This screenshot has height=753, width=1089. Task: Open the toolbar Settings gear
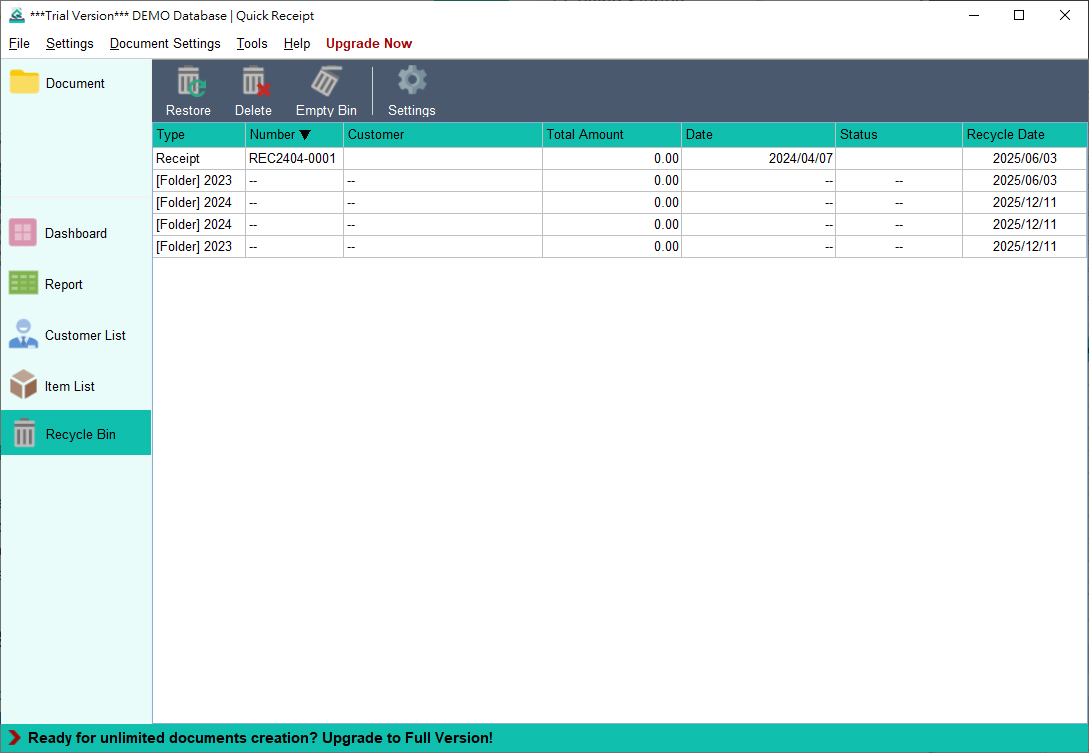pyautogui.click(x=412, y=81)
